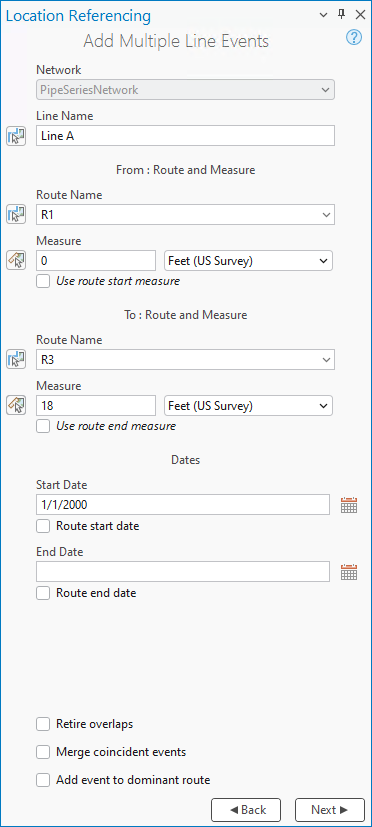Enable Merge coincident events option
Viewport: 372px width, 827px height.
coord(43,752)
